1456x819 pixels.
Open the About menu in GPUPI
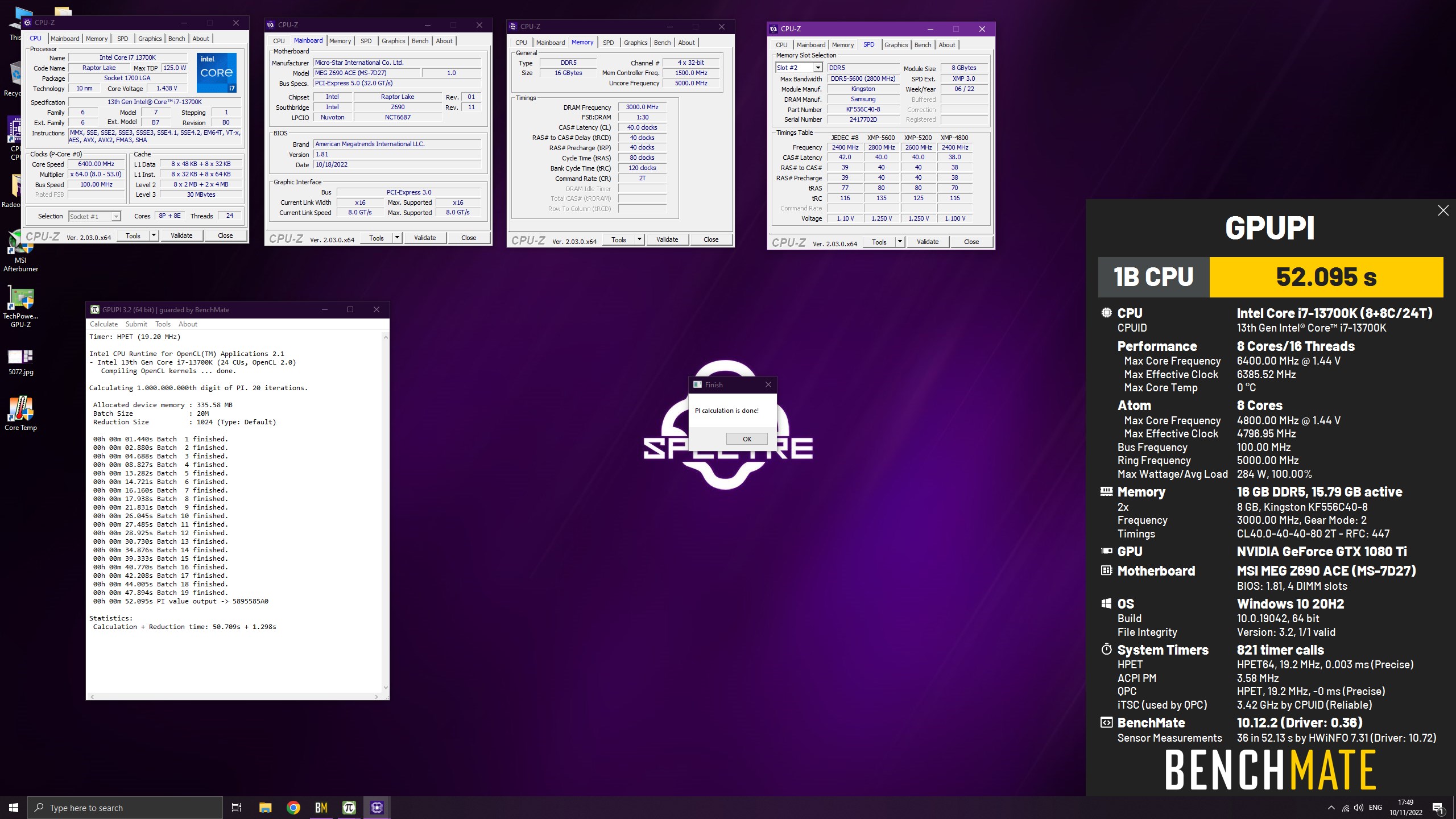click(188, 324)
